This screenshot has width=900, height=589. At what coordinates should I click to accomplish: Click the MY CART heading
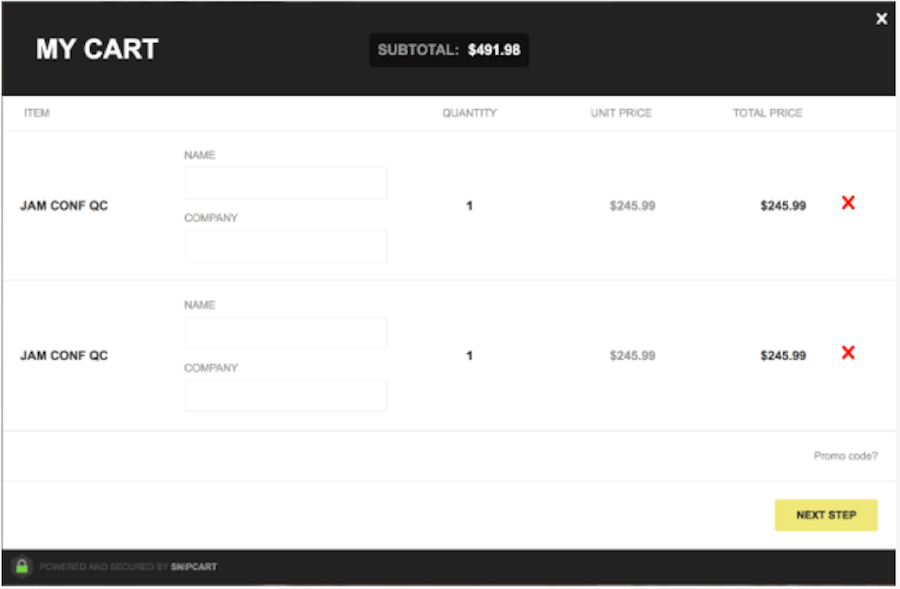97,49
